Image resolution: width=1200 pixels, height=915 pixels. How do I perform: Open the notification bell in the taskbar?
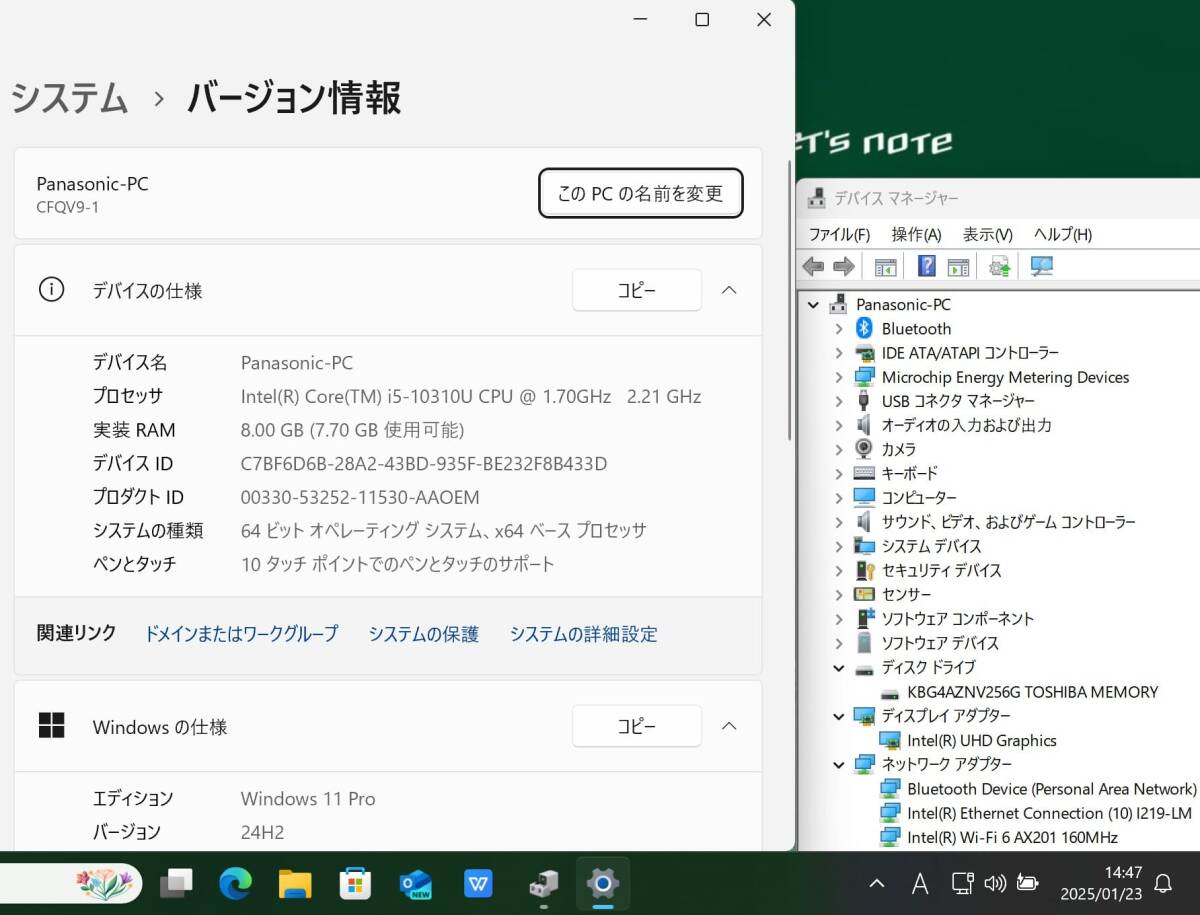(1163, 883)
